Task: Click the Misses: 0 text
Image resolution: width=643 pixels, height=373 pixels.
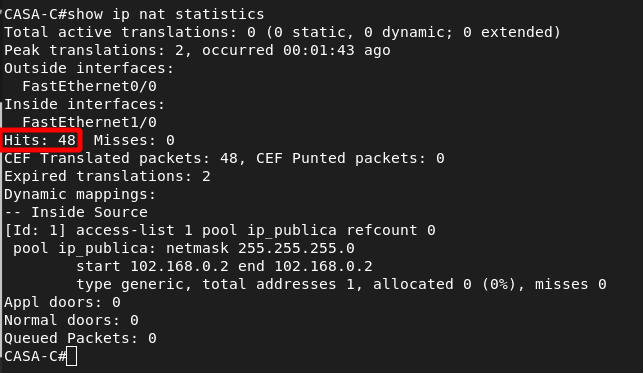Action: click(134, 140)
